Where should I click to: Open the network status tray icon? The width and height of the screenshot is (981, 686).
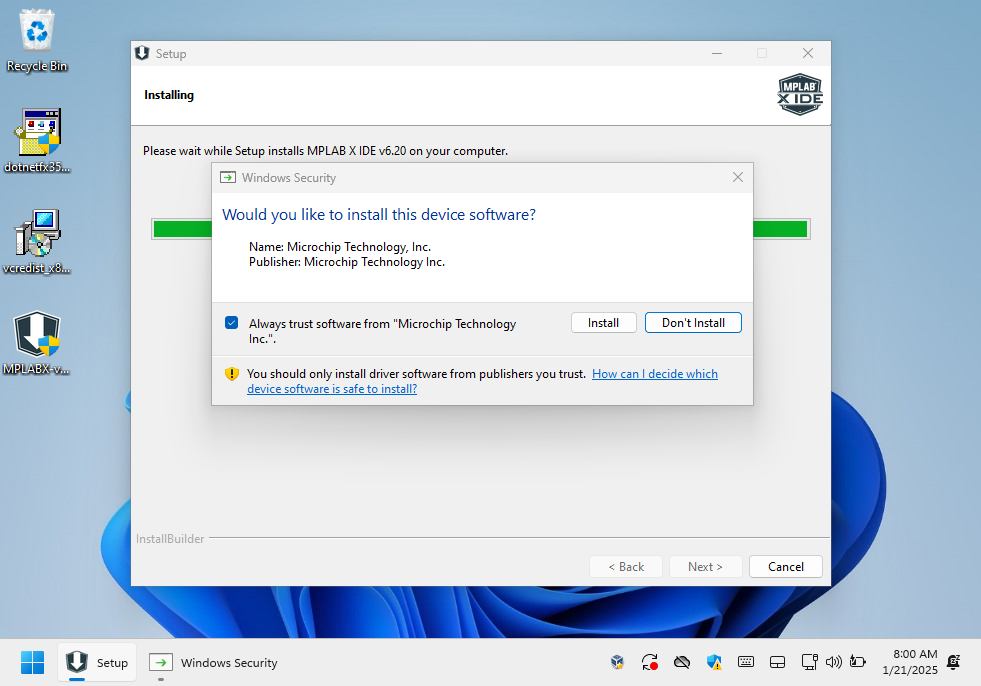point(810,662)
